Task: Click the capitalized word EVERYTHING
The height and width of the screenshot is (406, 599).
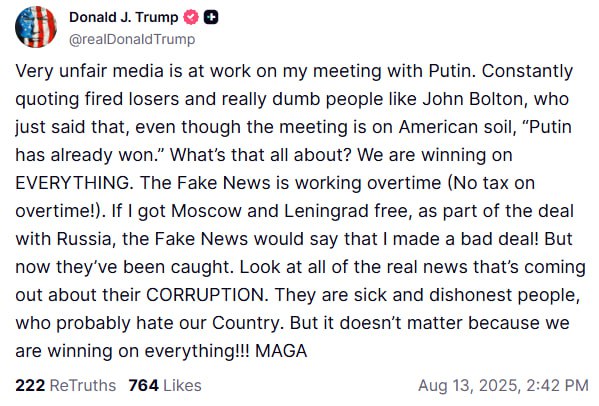Action: 74,183
